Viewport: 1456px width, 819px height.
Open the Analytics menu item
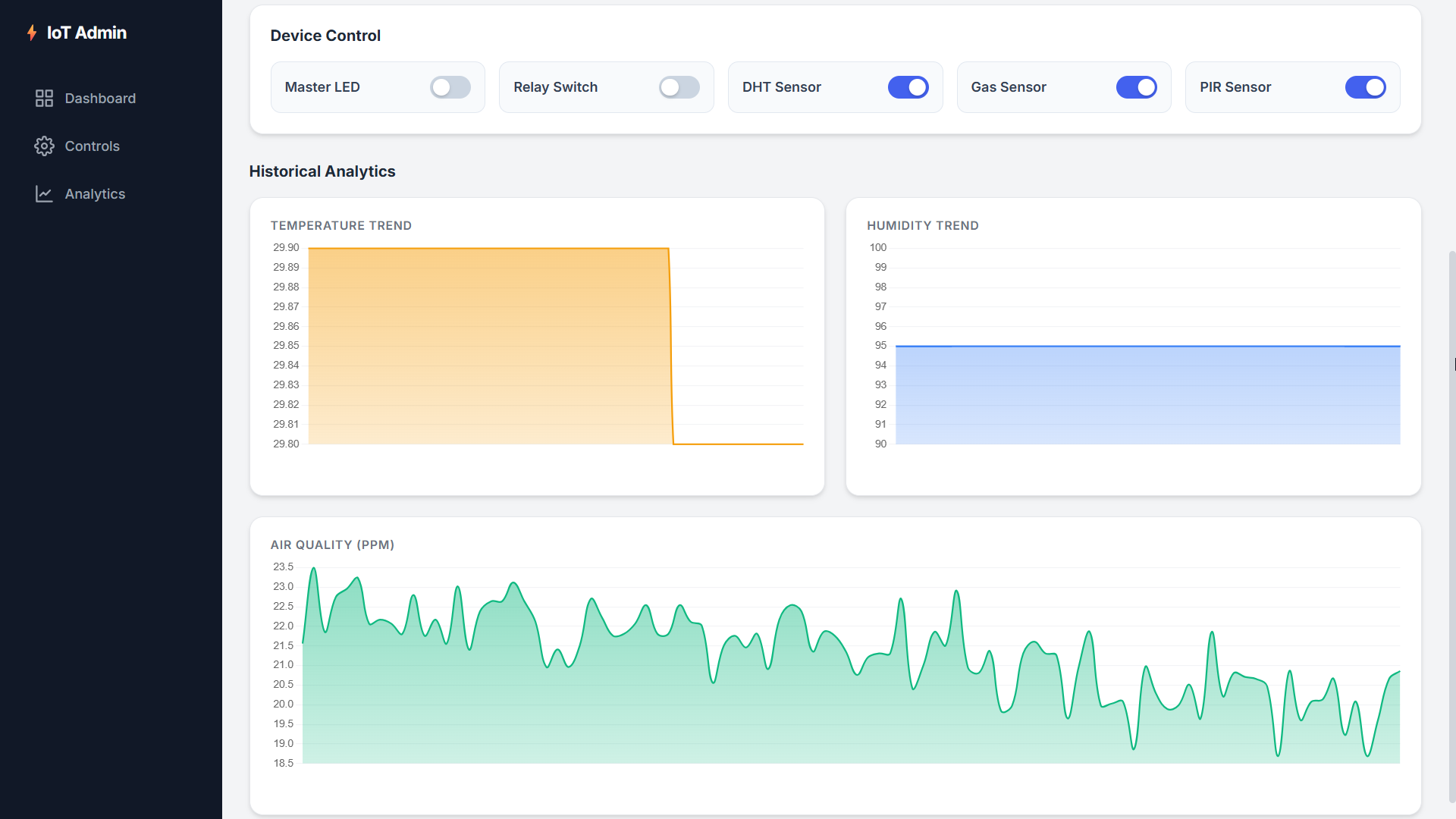point(95,194)
